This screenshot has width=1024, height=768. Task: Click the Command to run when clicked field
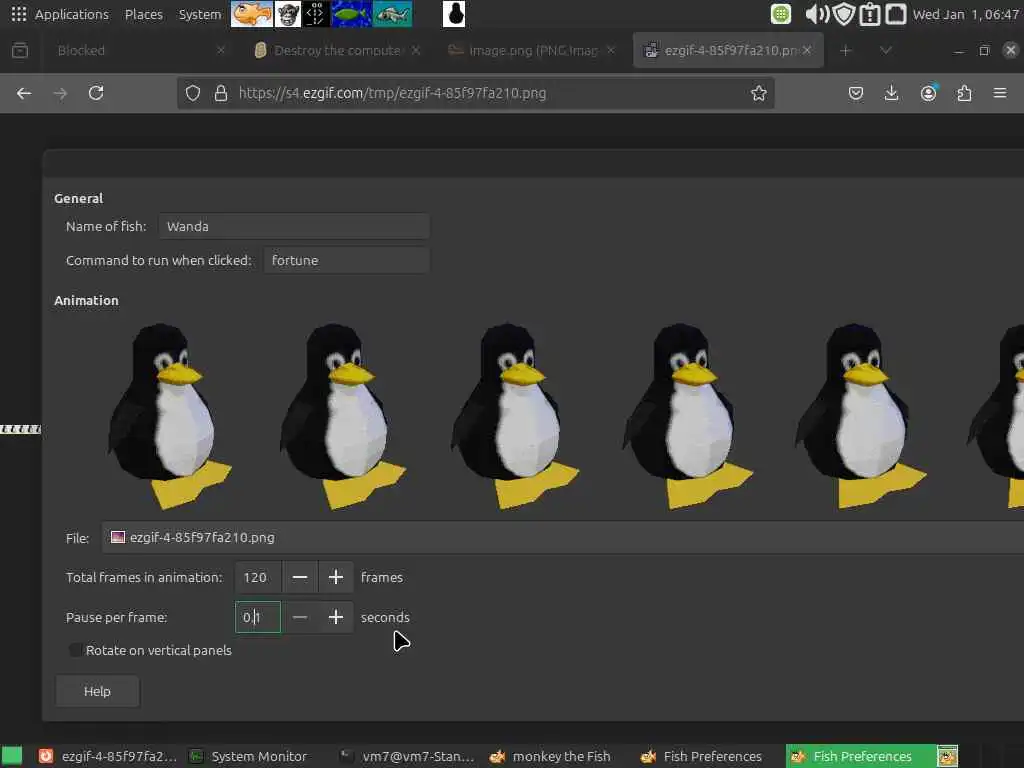[x=347, y=261]
